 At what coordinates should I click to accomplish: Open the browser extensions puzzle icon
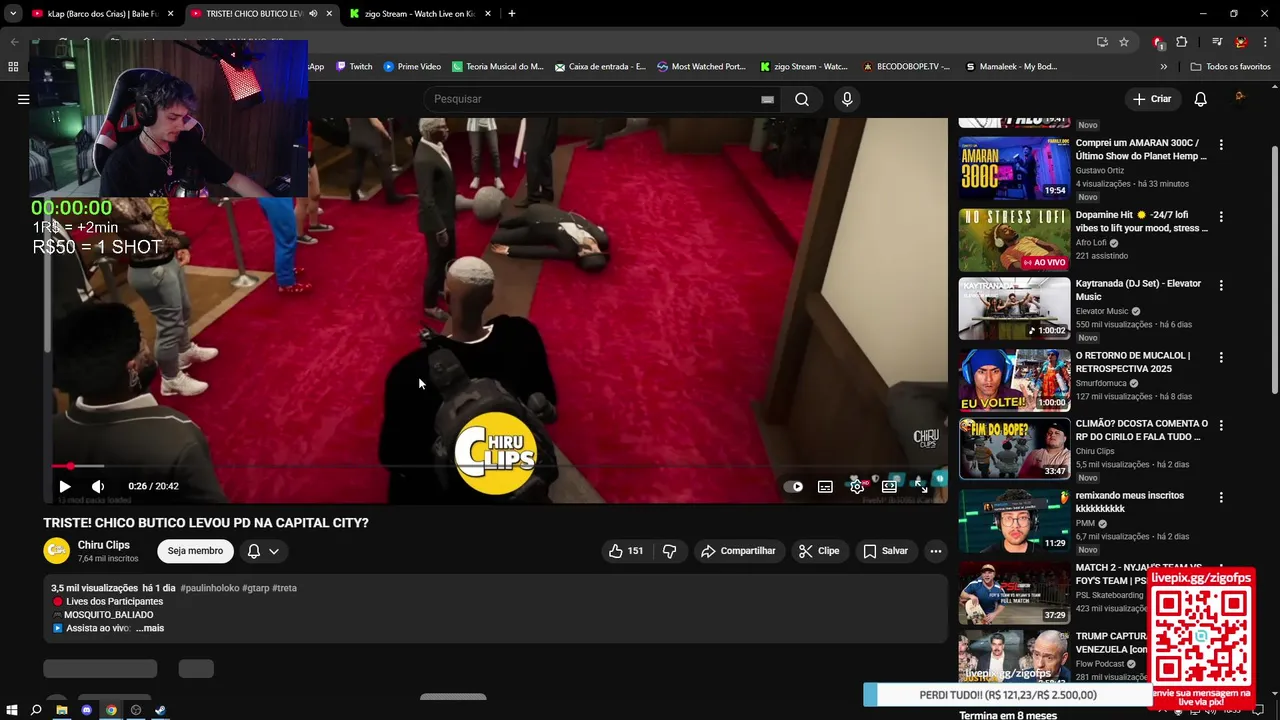[x=1182, y=42]
